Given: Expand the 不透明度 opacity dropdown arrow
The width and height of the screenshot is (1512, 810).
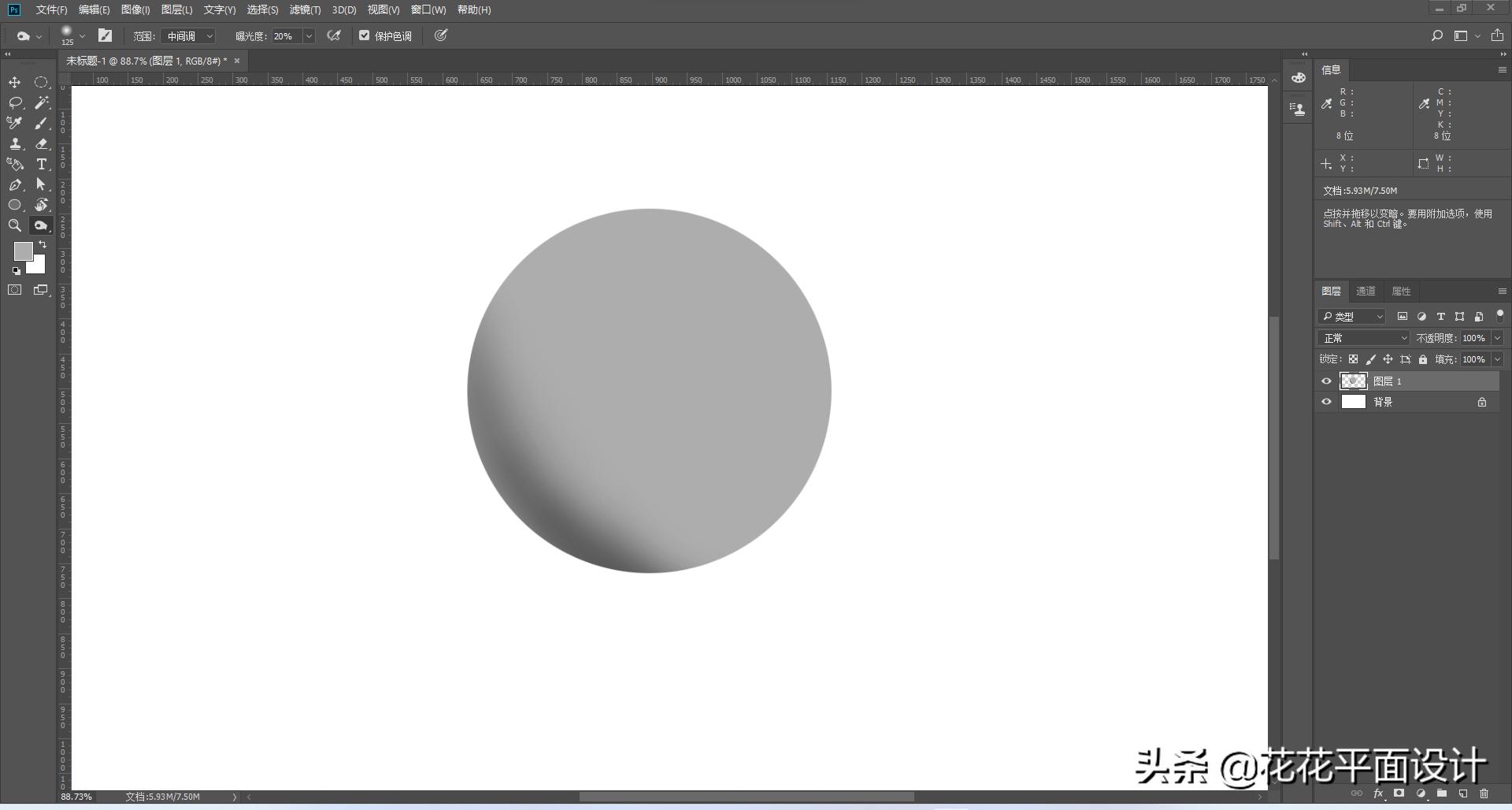Looking at the screenshot, I should [1497, 338].
